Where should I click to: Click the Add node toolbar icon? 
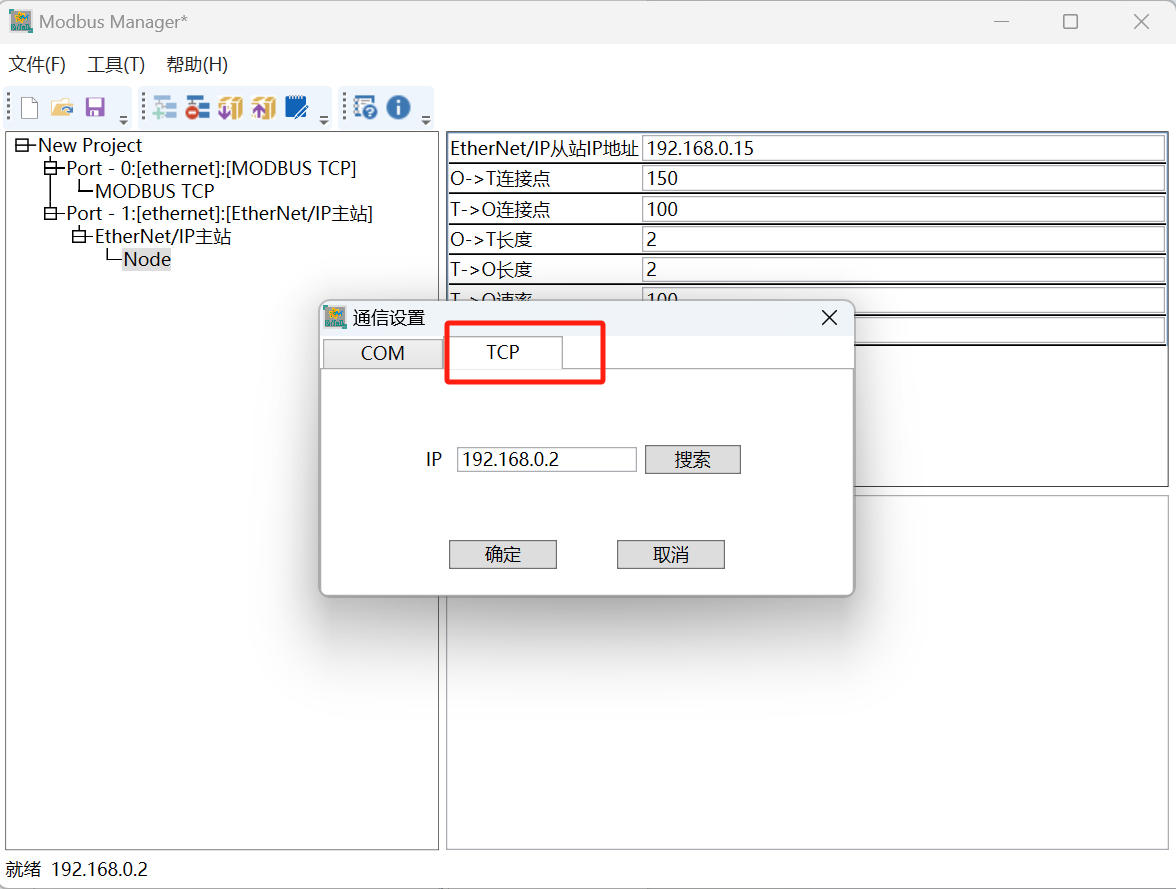pos(164,108)
